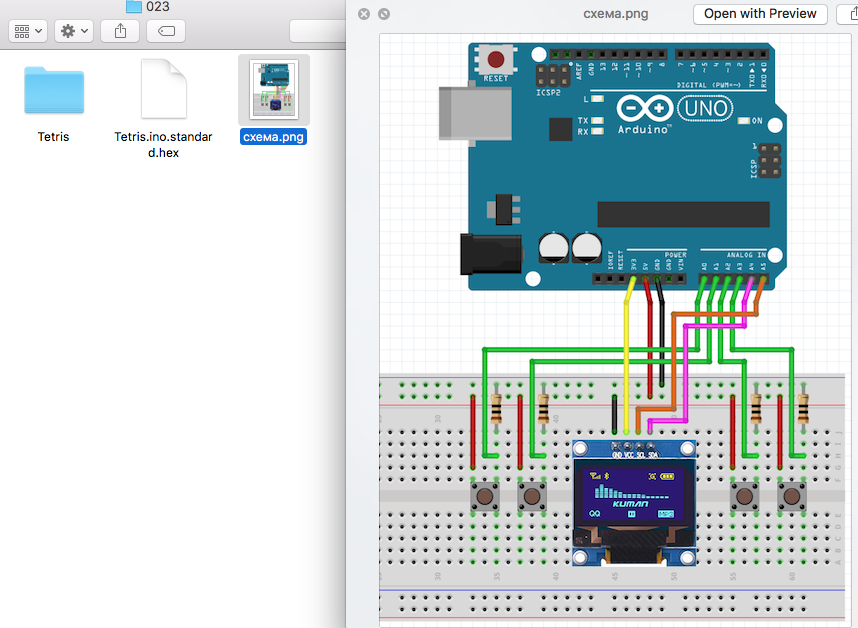Click the OLED display in the schematic
Screen dimensions: 858x628
point(633,494)
